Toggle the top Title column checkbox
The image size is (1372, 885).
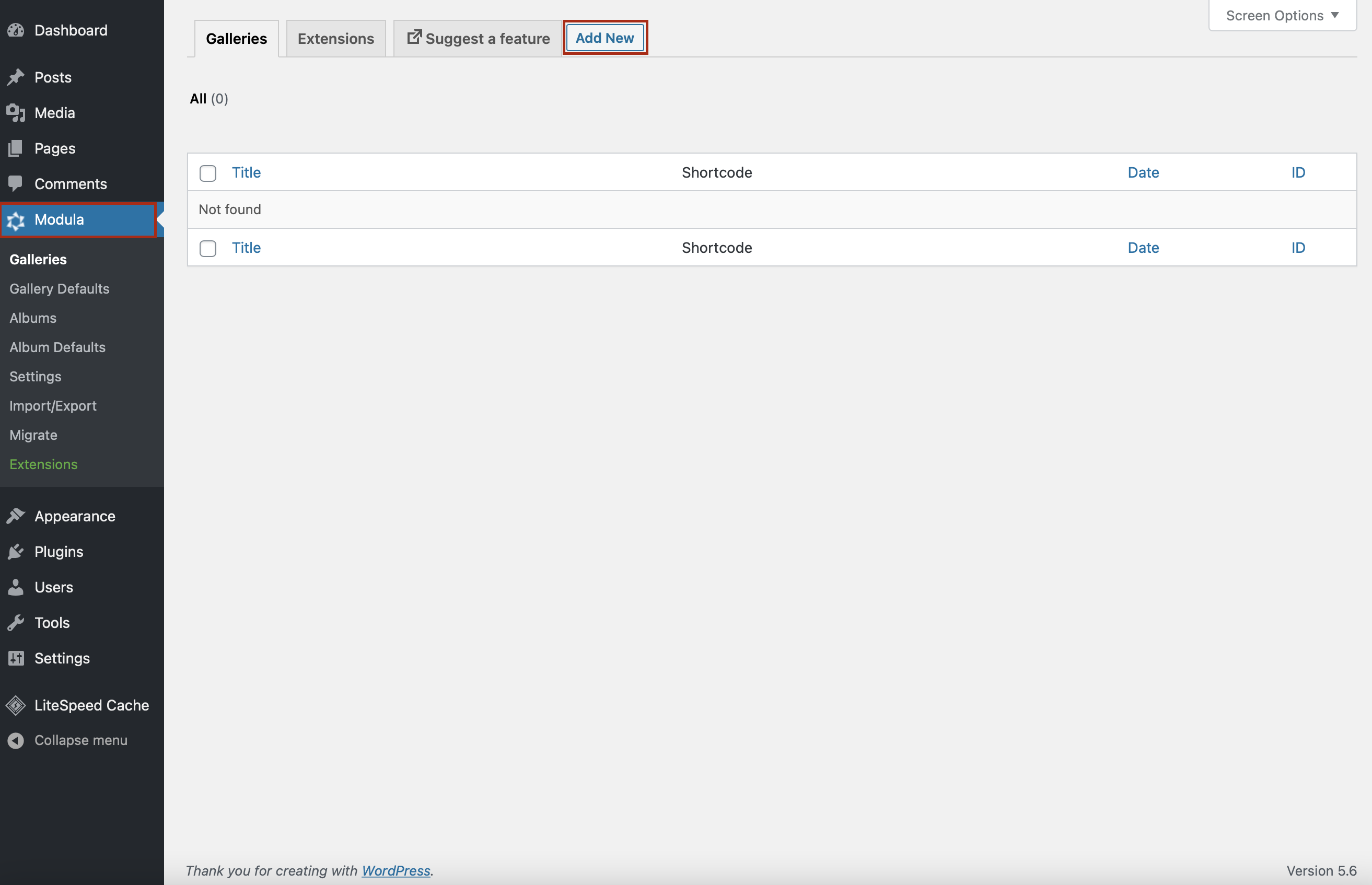tap(207, 172)
